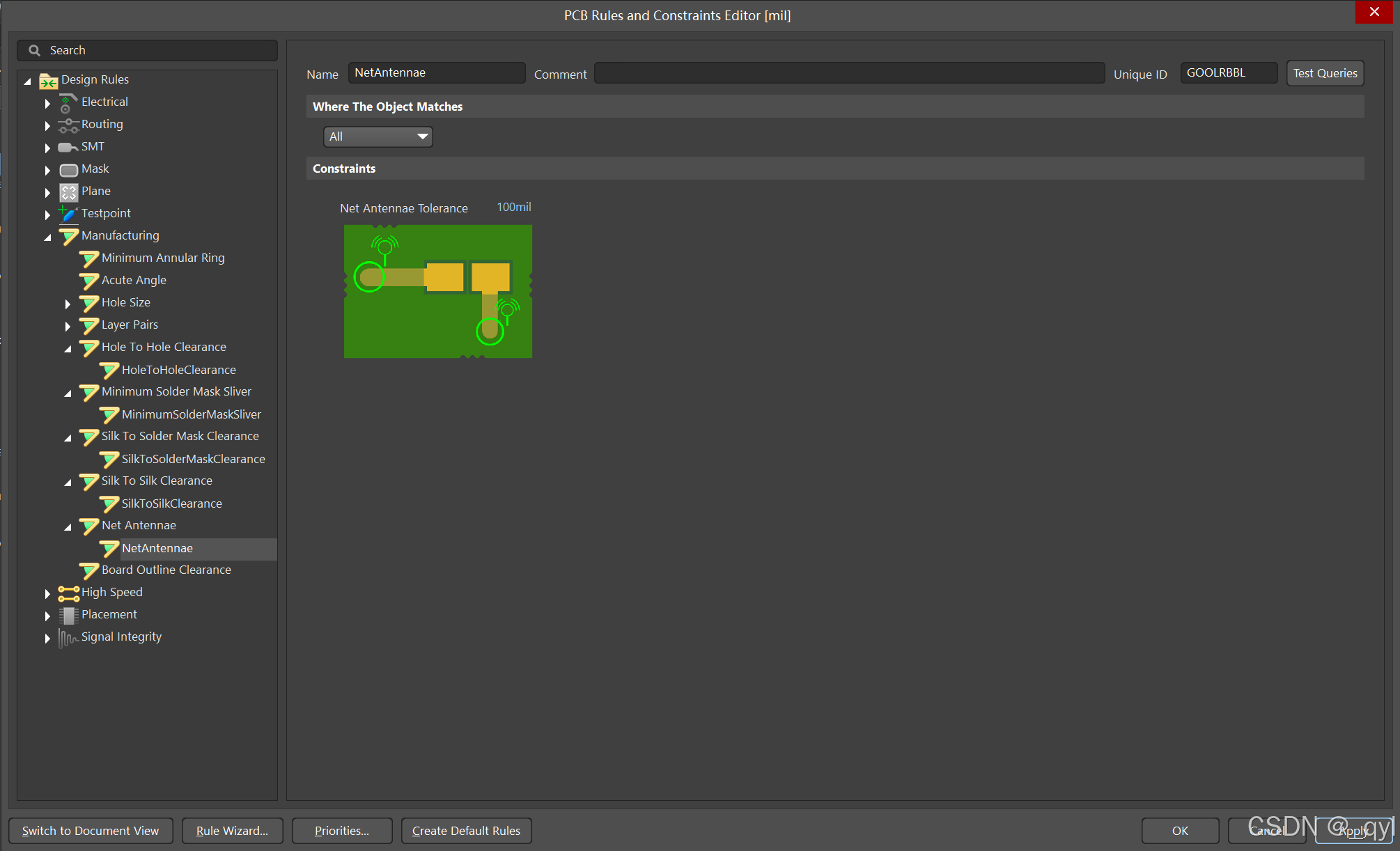Click the Placement category icon

click(68, 615)
